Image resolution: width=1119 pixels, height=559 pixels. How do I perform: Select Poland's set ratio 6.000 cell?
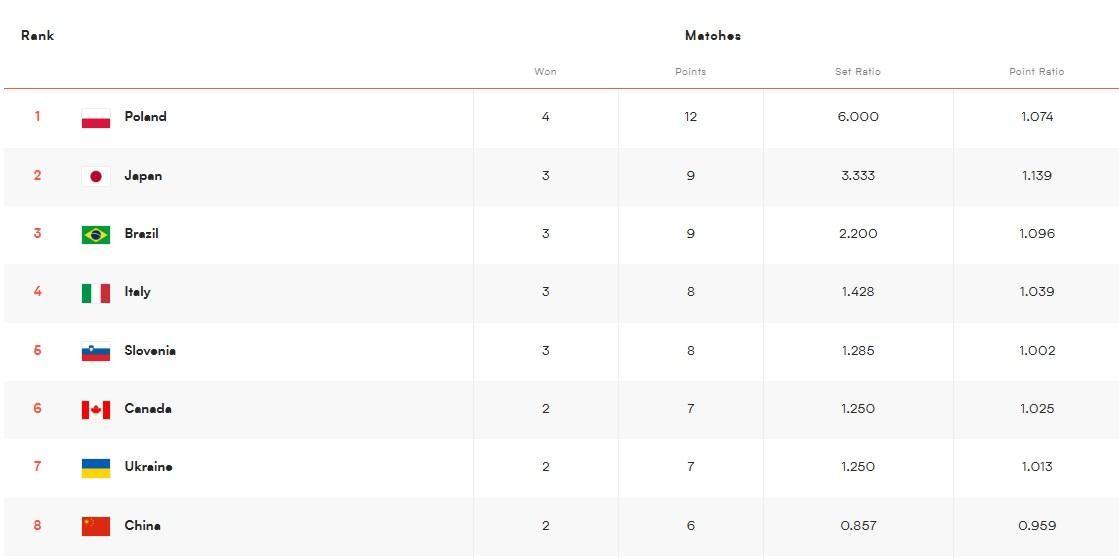point(858,116)
